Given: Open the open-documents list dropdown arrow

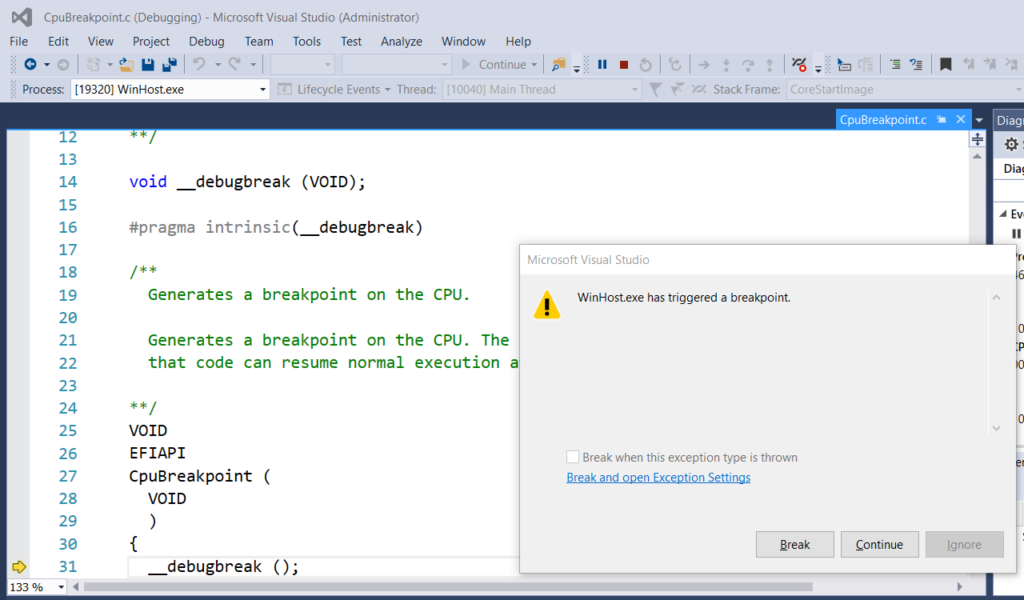Looking at the screenshot, I should click(979, 120).
